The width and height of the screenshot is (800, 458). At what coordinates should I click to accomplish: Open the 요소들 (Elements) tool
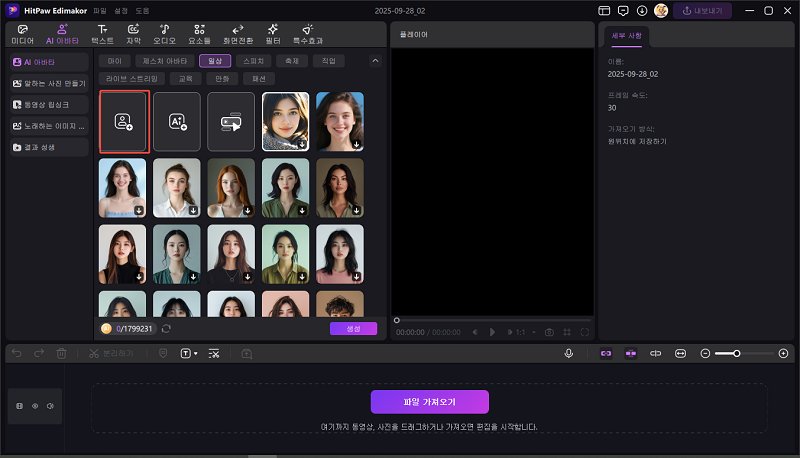[x=199, y=34]
